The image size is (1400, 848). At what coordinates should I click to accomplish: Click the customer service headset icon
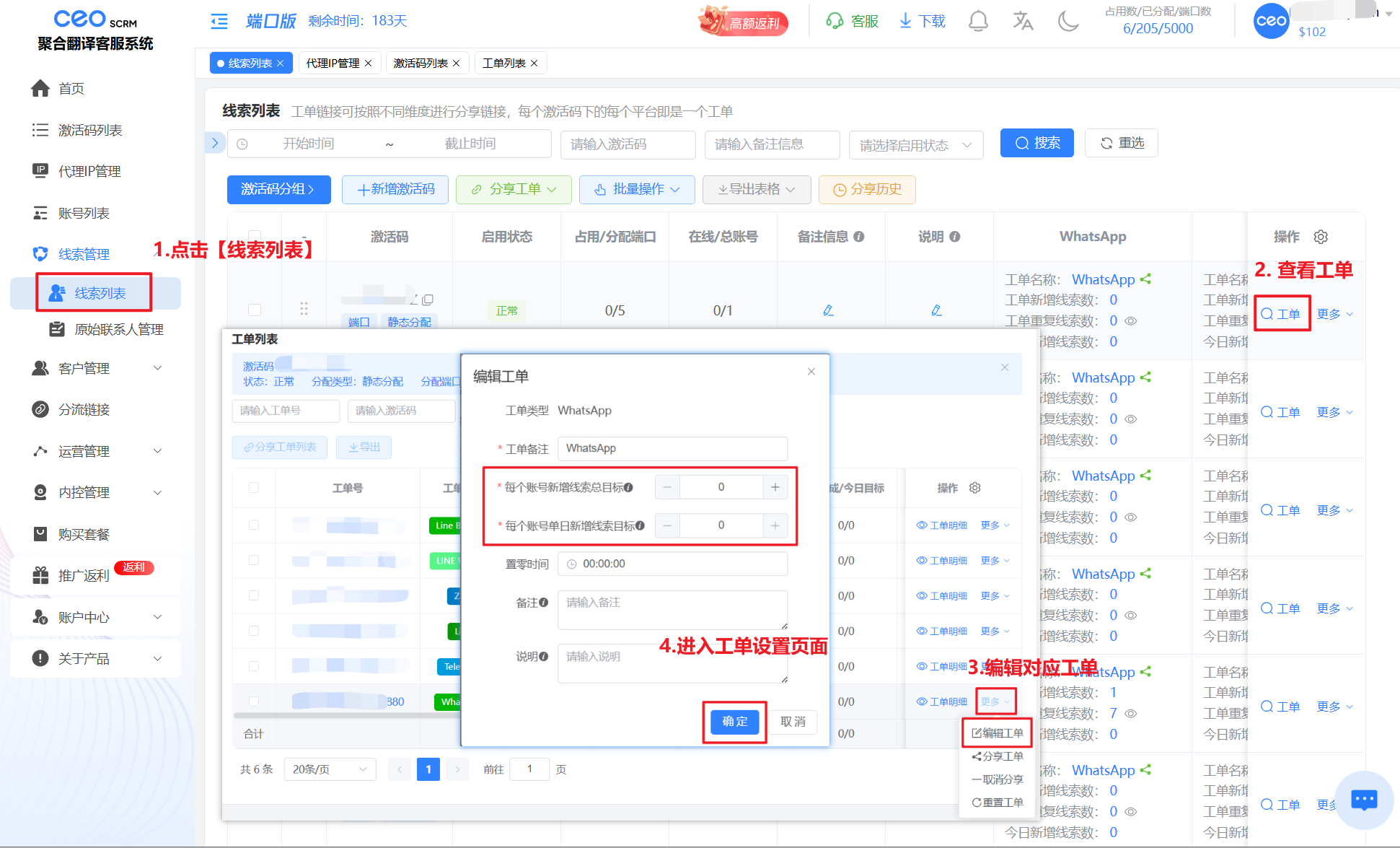coord(835,21)
